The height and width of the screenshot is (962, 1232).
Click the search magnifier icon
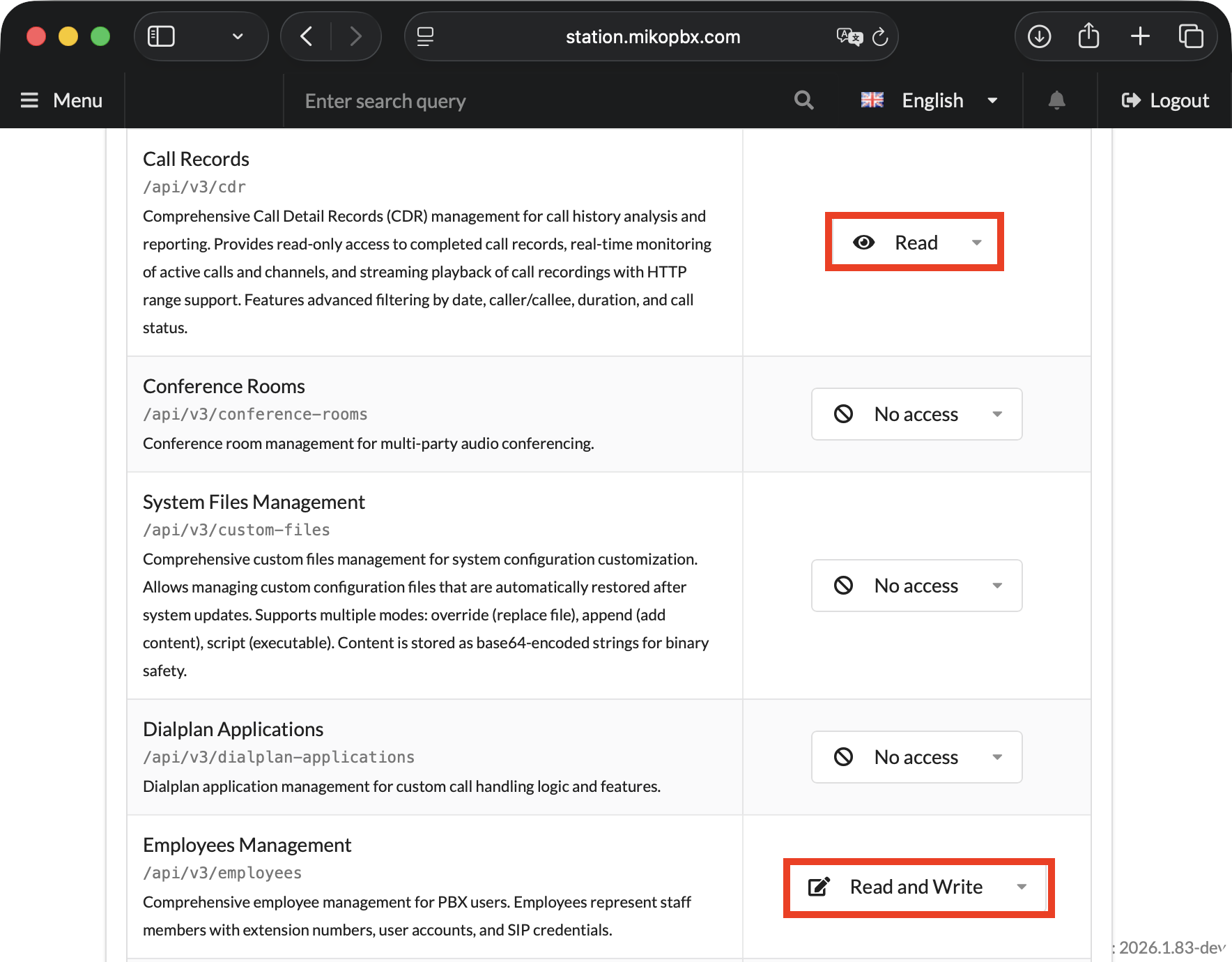803,100
